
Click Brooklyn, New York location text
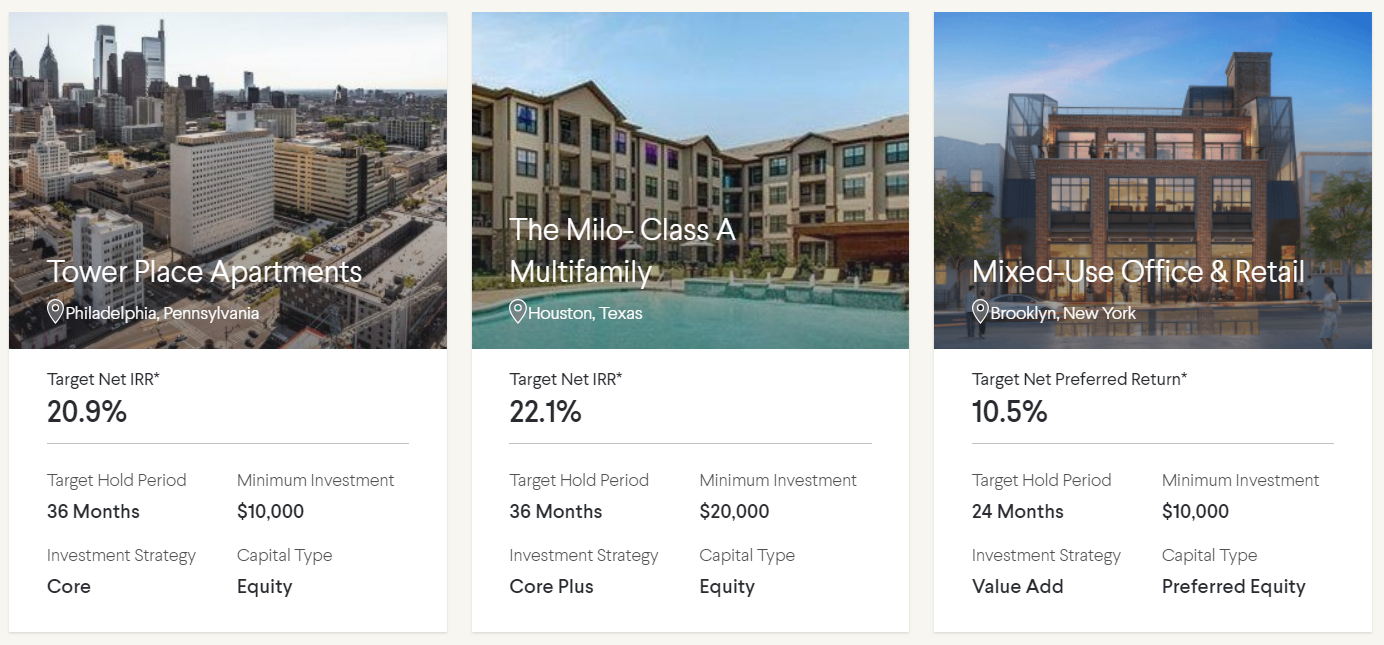pos(1064,313)
